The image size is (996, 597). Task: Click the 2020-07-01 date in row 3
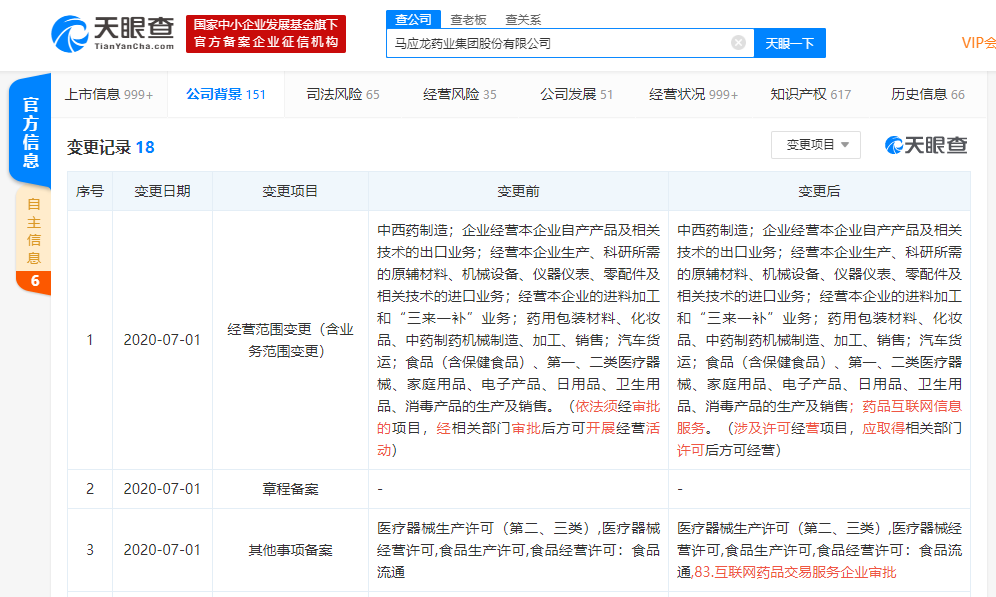pos(162,550)
